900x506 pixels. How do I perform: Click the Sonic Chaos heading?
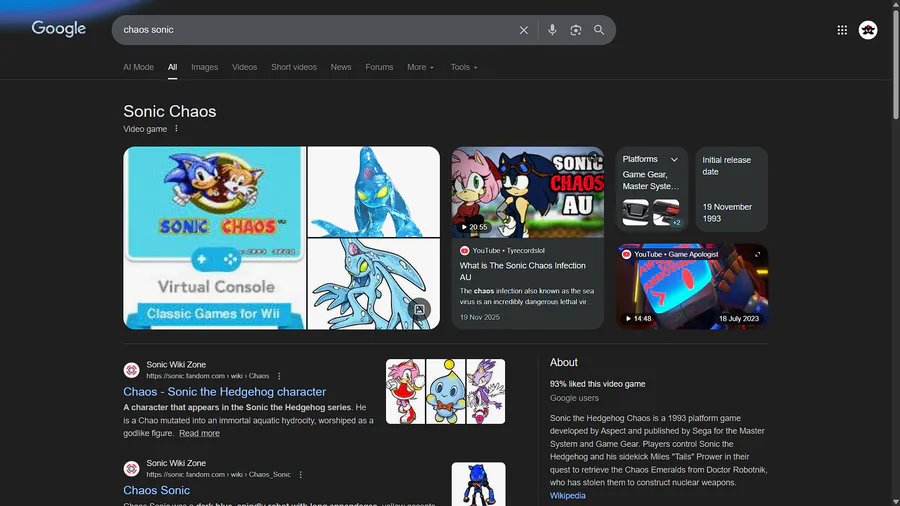(170, 111)
